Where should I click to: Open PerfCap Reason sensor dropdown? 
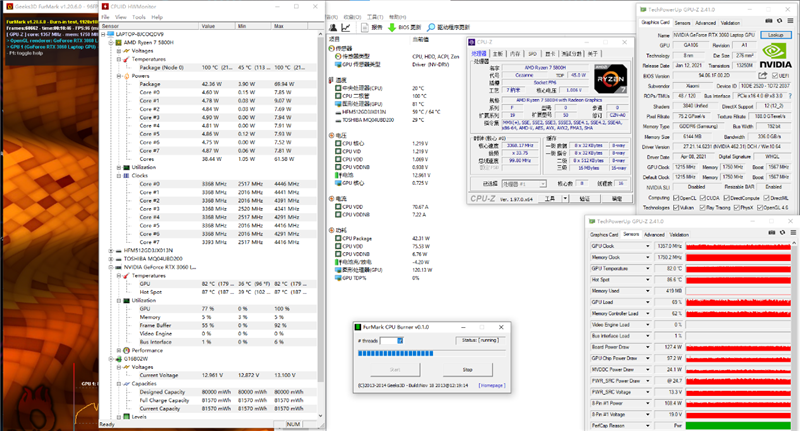point(648,425)
